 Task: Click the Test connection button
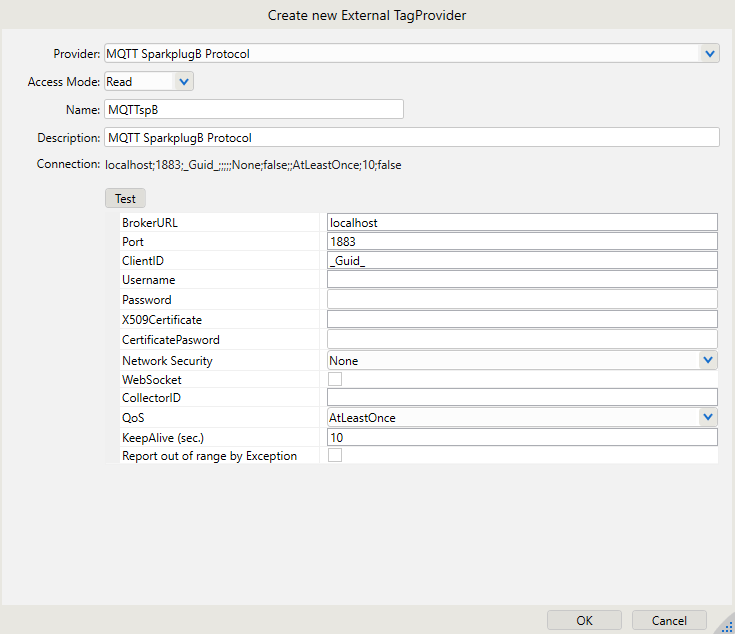125,199
